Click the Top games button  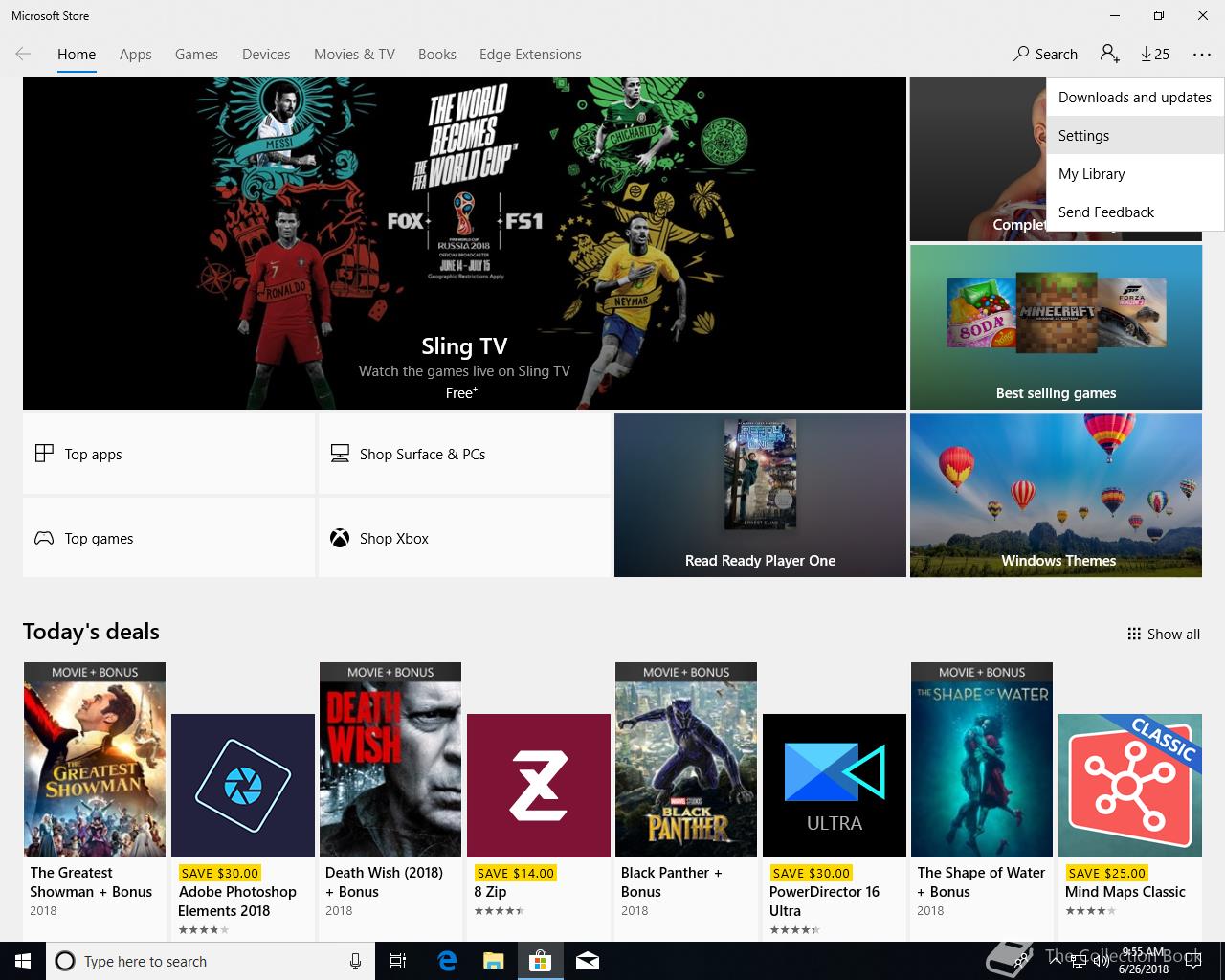point(169,538)
